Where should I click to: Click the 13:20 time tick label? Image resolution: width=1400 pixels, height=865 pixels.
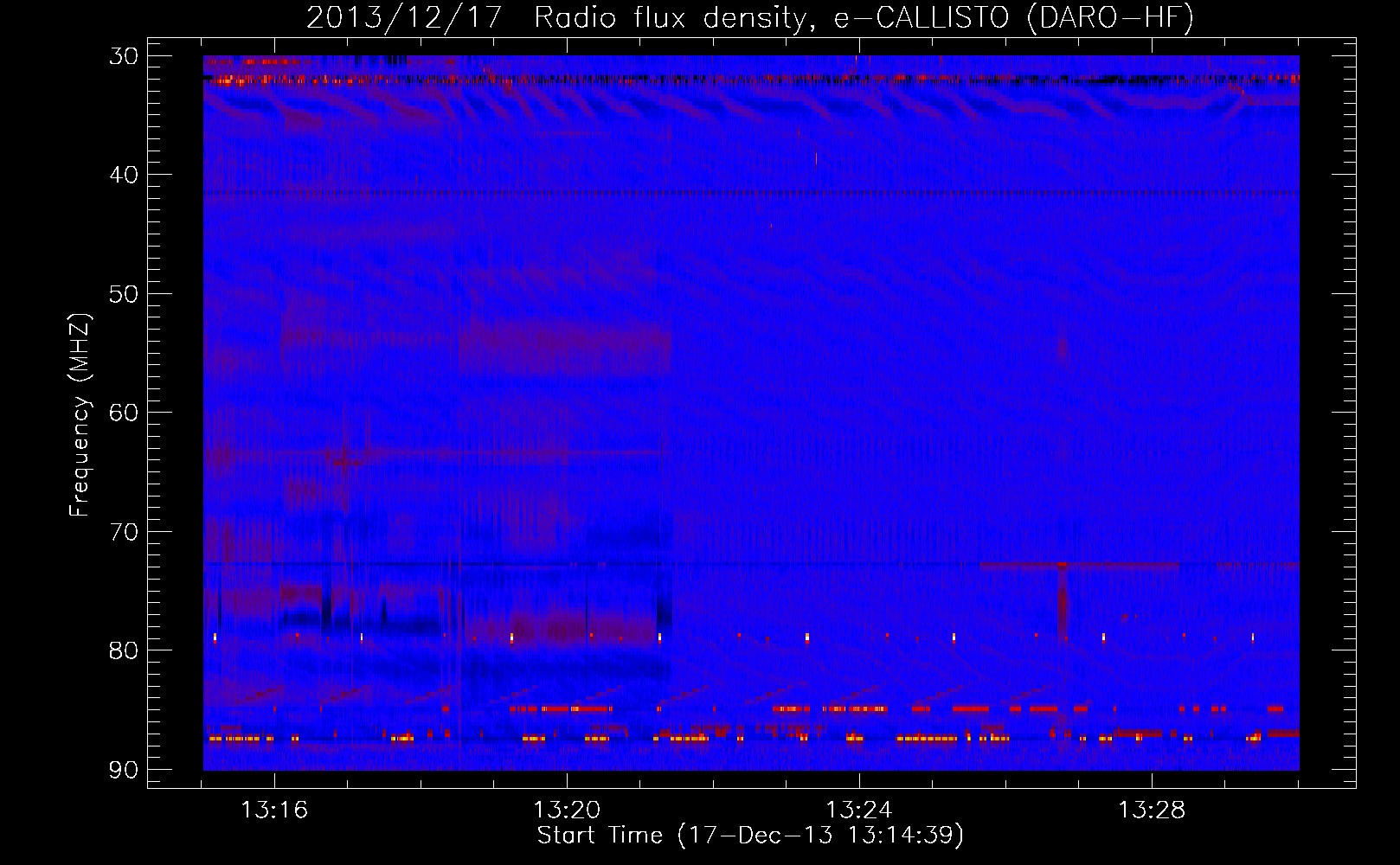coord(567,811)
